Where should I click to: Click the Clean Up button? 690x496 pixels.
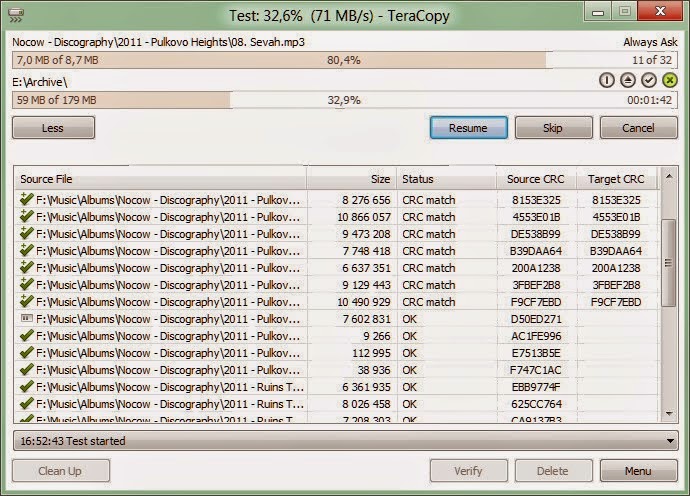pyautogui.click(x=61, y=471)
